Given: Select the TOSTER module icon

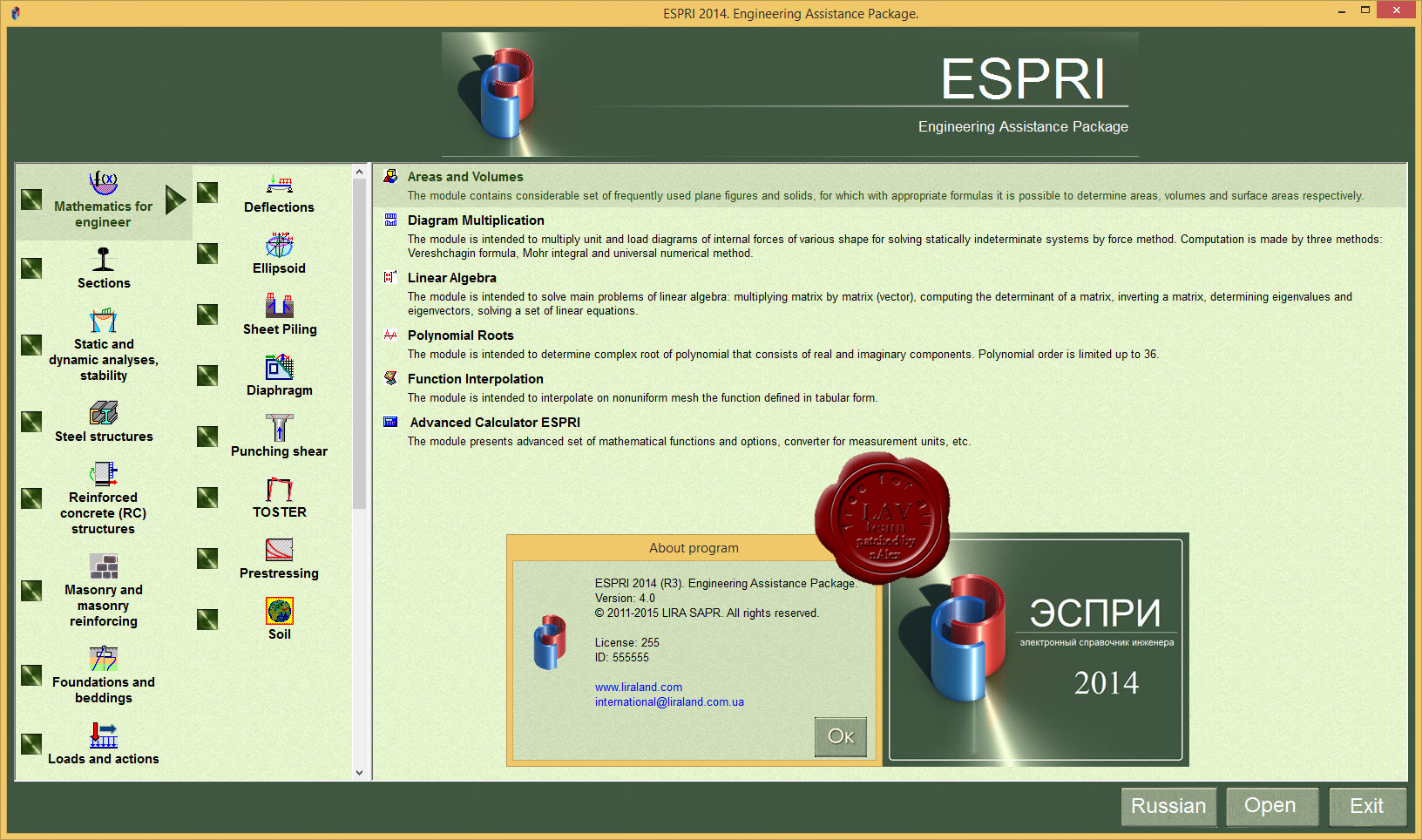Looking at the screenshot, I should (x=279, y=489).
